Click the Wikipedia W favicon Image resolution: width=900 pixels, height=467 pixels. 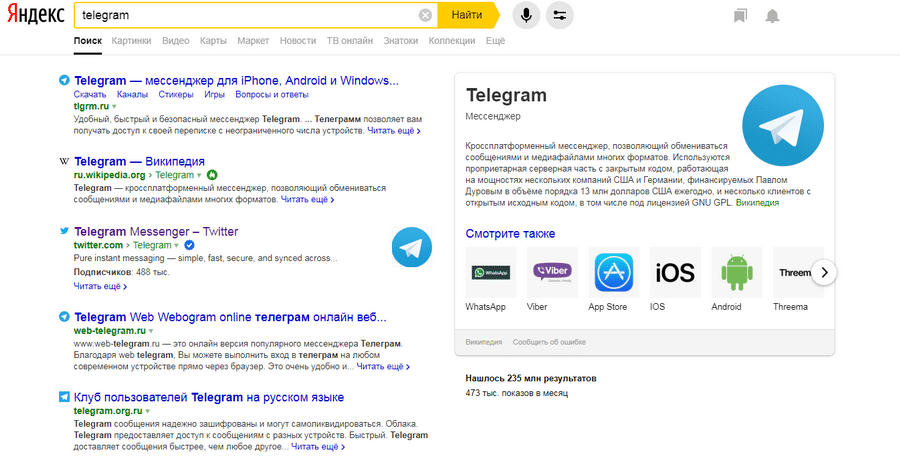(64, 161)
